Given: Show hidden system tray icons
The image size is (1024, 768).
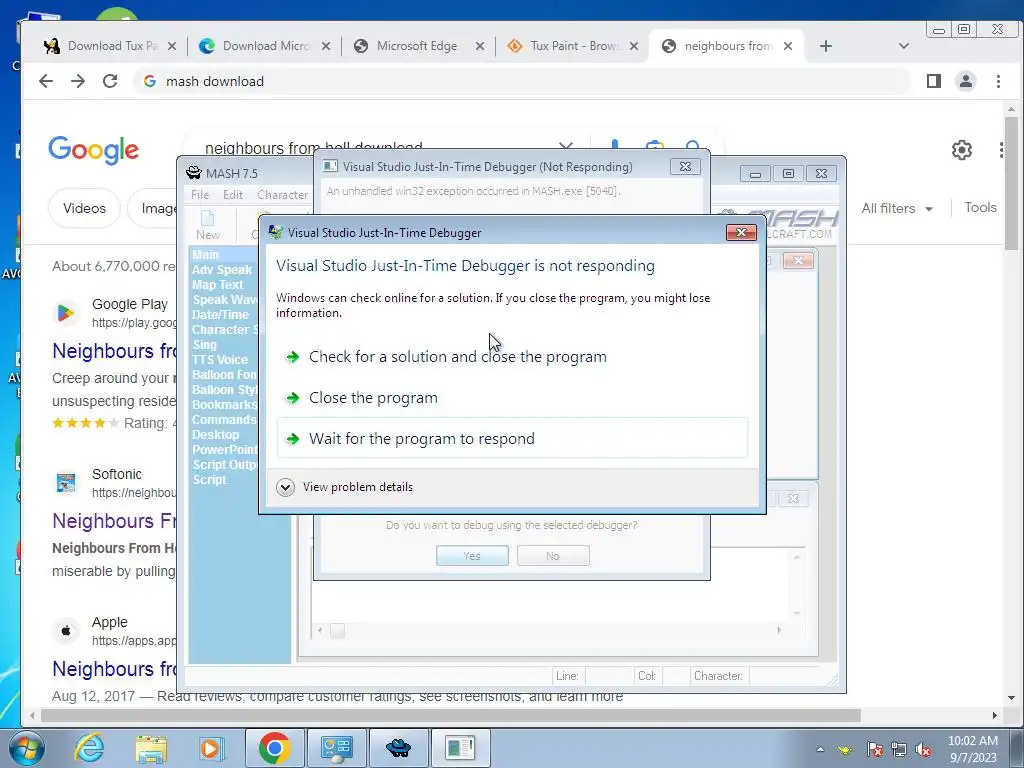Looking at the screenshot, I should click(820, 749).
